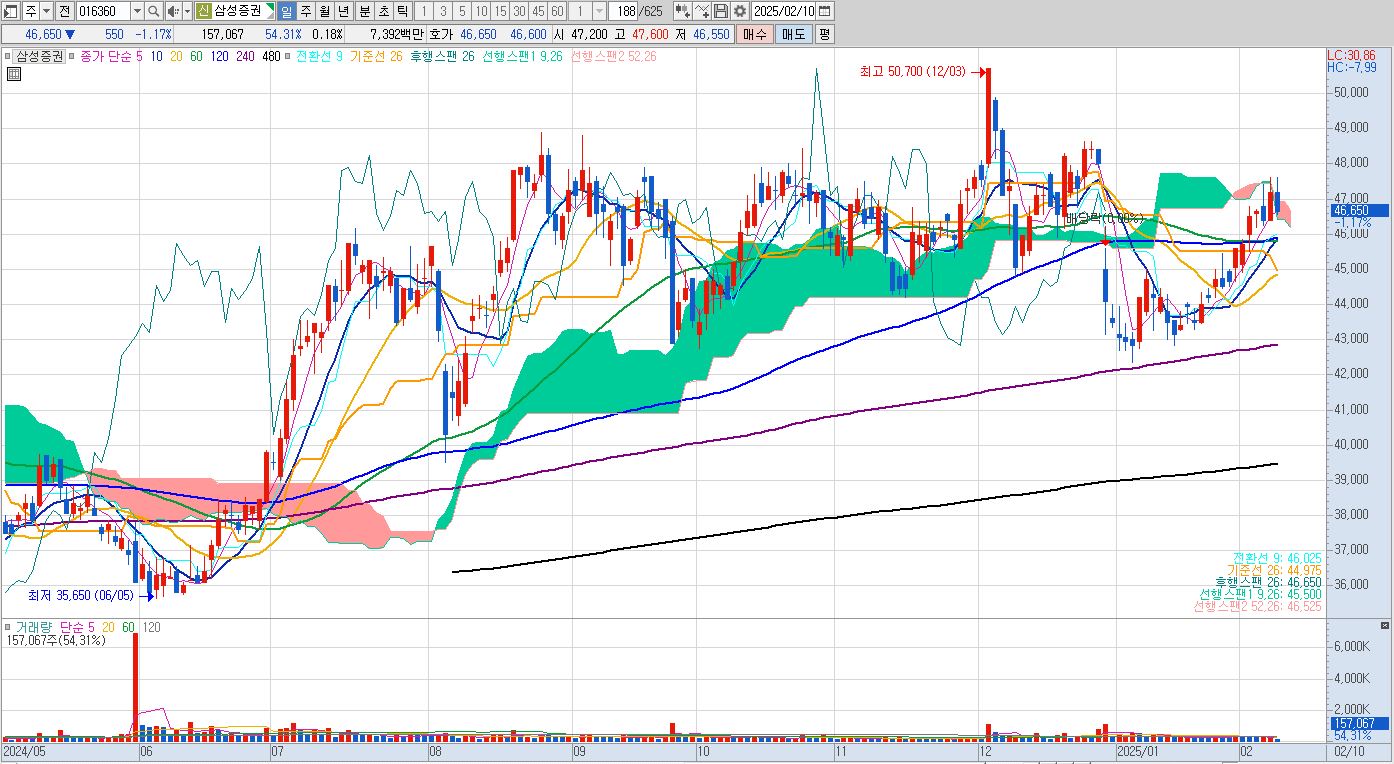Click the 전환선 9 indicator label
This screenshot has width=1394, height=764.
[319, 57]
